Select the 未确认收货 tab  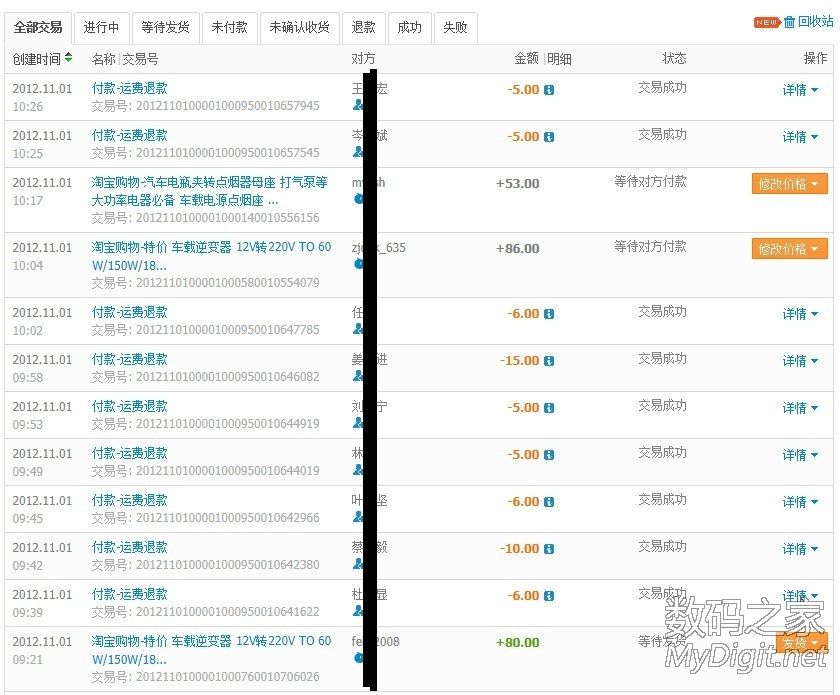pyautogui.click(x=298, y=27)
